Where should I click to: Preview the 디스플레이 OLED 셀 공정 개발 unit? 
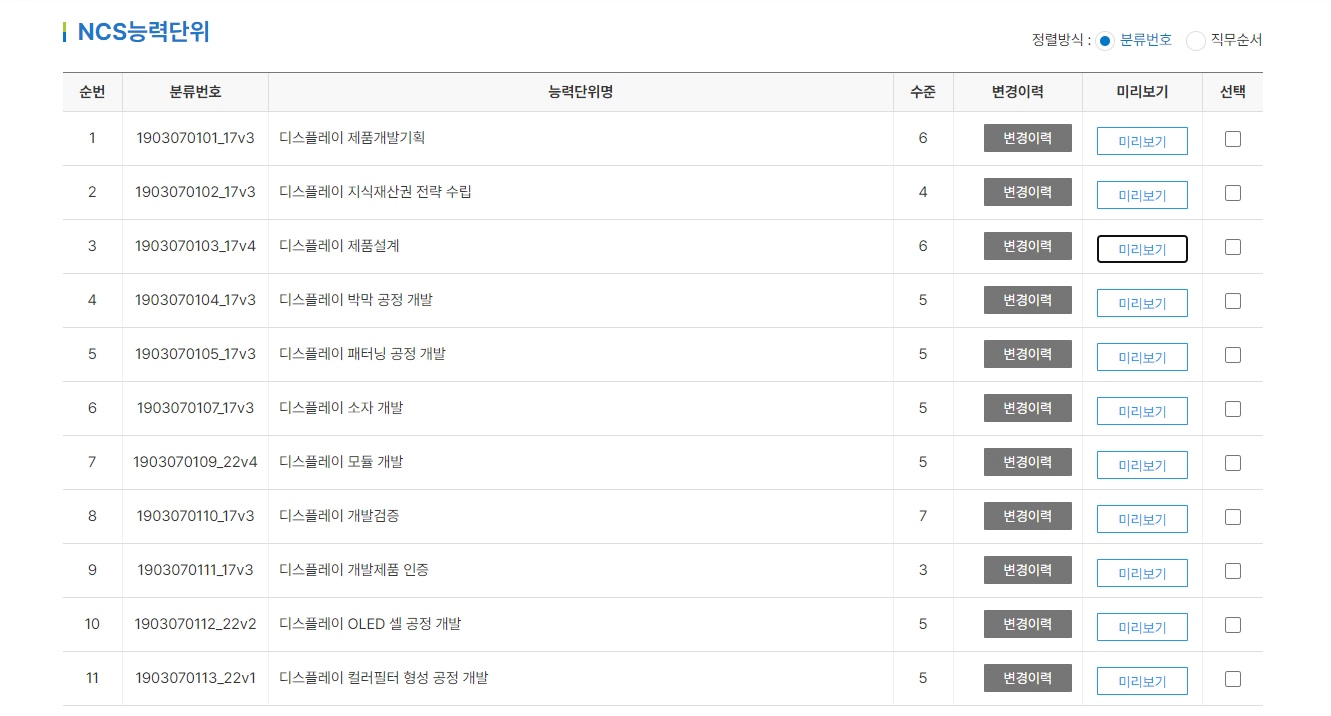[x=1142, y=627]
